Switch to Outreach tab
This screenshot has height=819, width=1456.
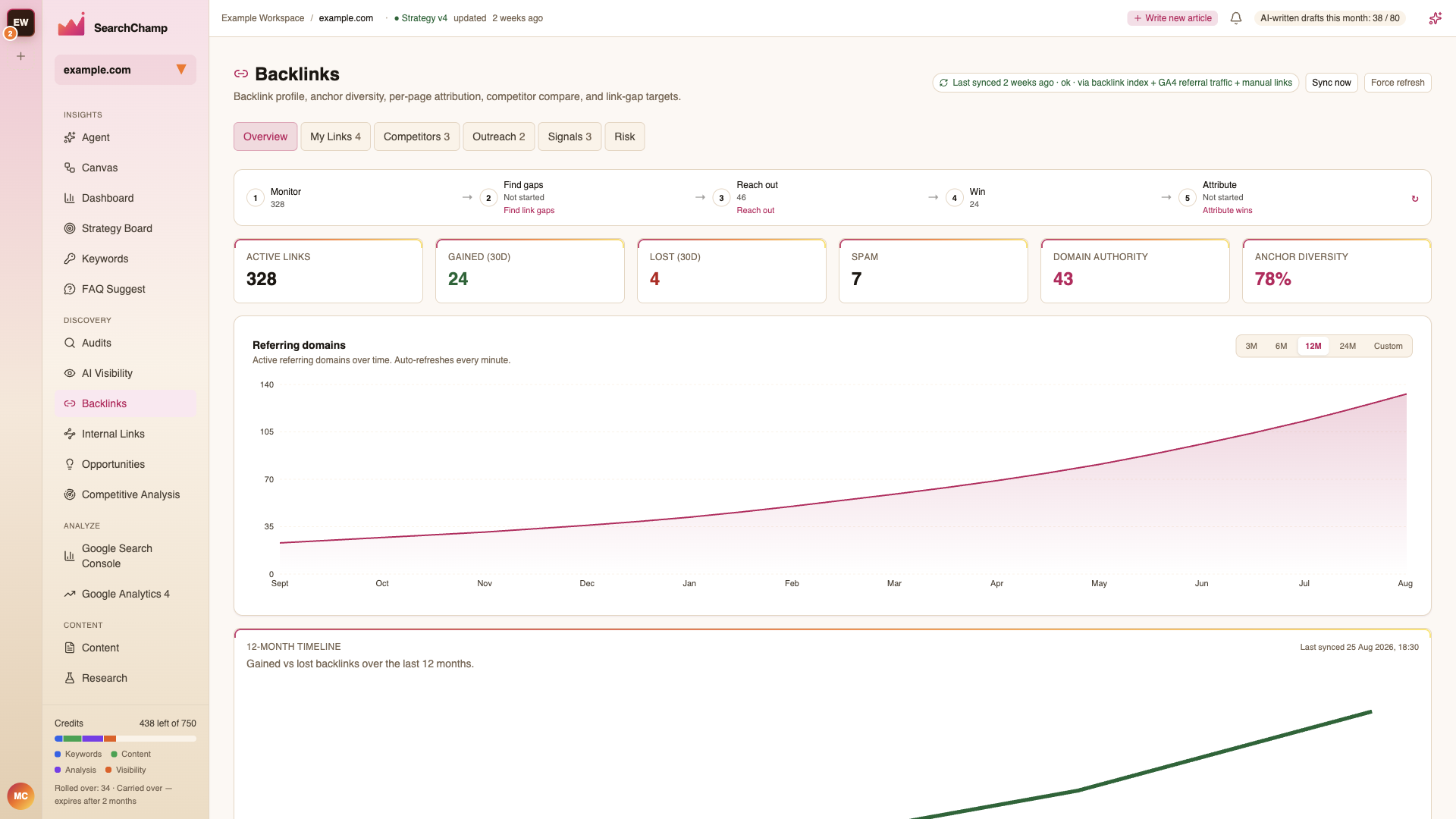tap(498, 136)
